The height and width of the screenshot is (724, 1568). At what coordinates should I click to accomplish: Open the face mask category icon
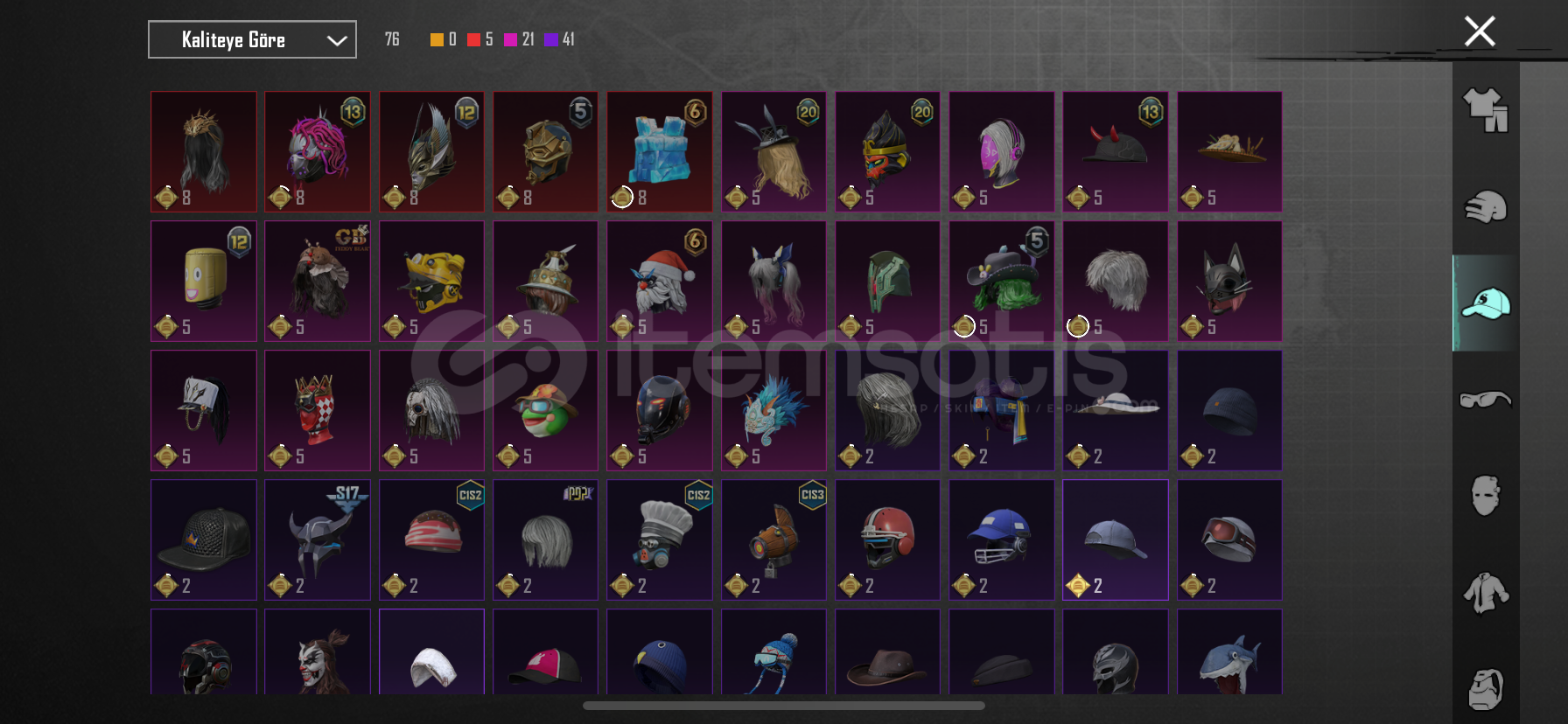(1486, 496)
